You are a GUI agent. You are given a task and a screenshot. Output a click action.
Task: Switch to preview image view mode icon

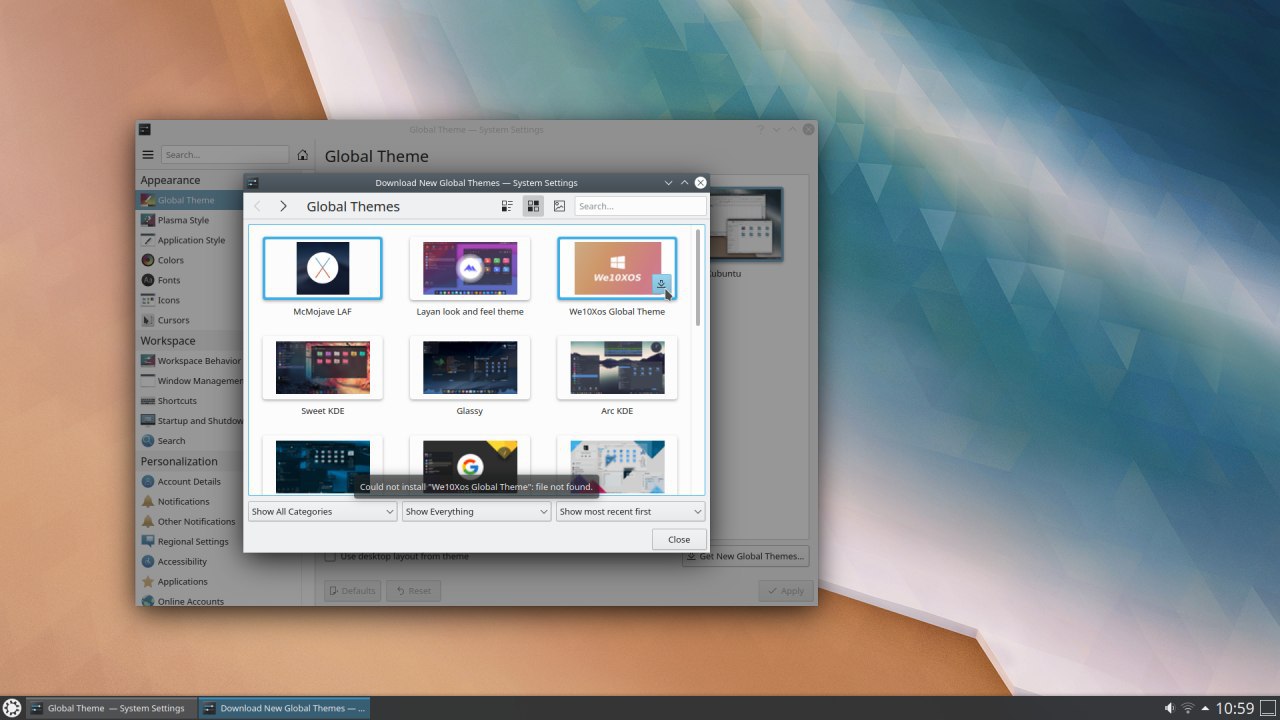point(559,206)
